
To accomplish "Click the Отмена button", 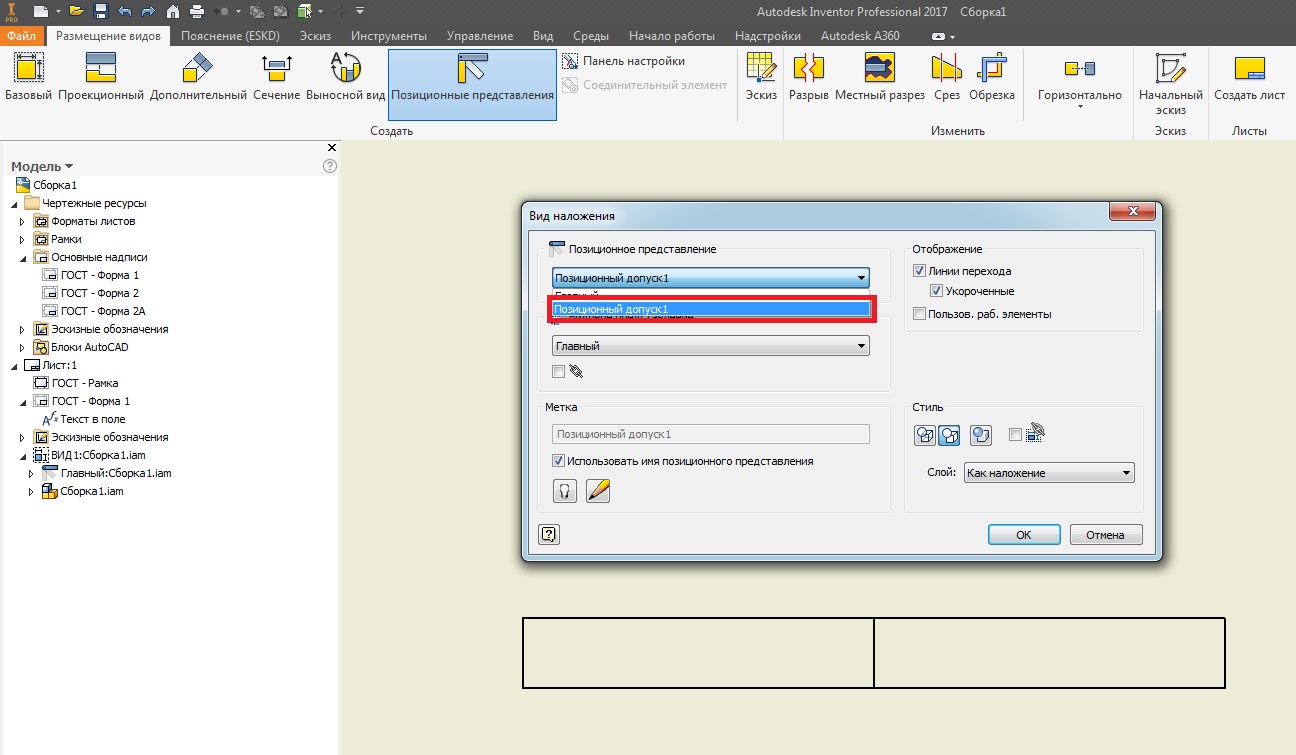I will click(1105, 535).
